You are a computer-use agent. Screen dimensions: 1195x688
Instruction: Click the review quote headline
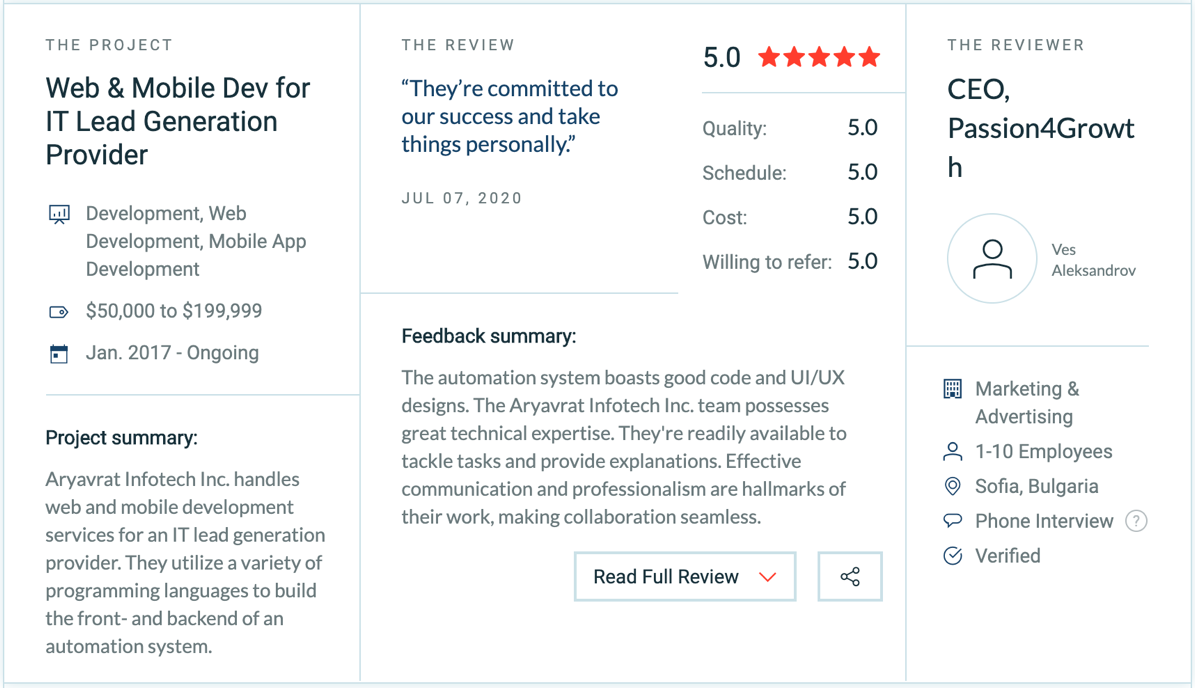509,117
